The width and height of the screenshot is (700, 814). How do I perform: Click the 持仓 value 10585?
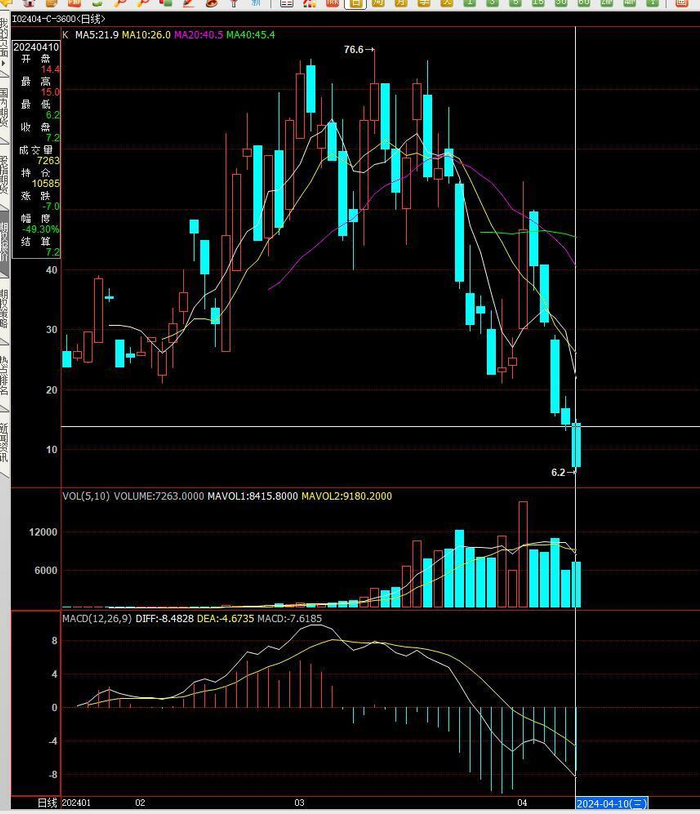46,183
